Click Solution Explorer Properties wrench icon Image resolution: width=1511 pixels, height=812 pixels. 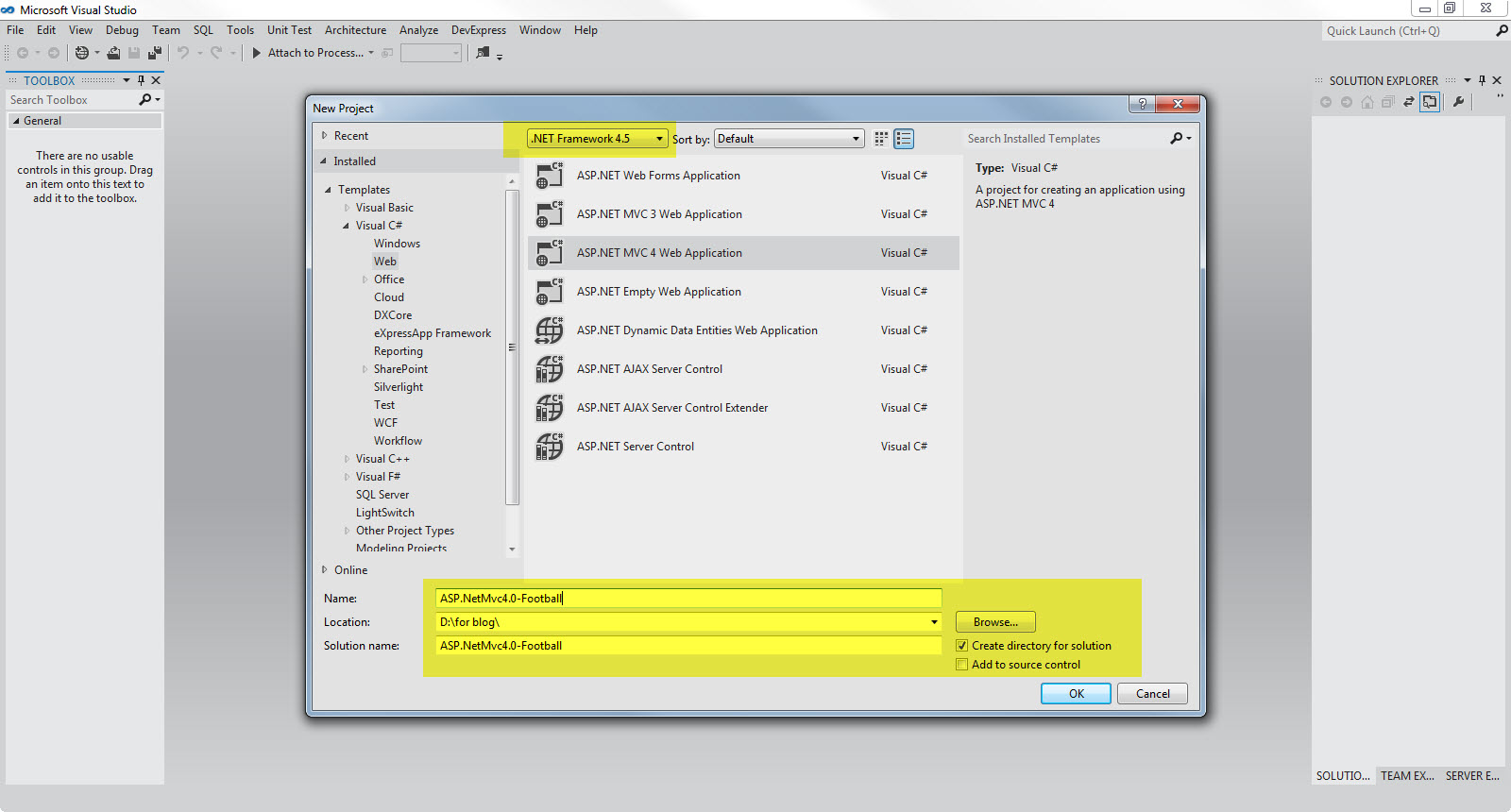coord(1459,102)
